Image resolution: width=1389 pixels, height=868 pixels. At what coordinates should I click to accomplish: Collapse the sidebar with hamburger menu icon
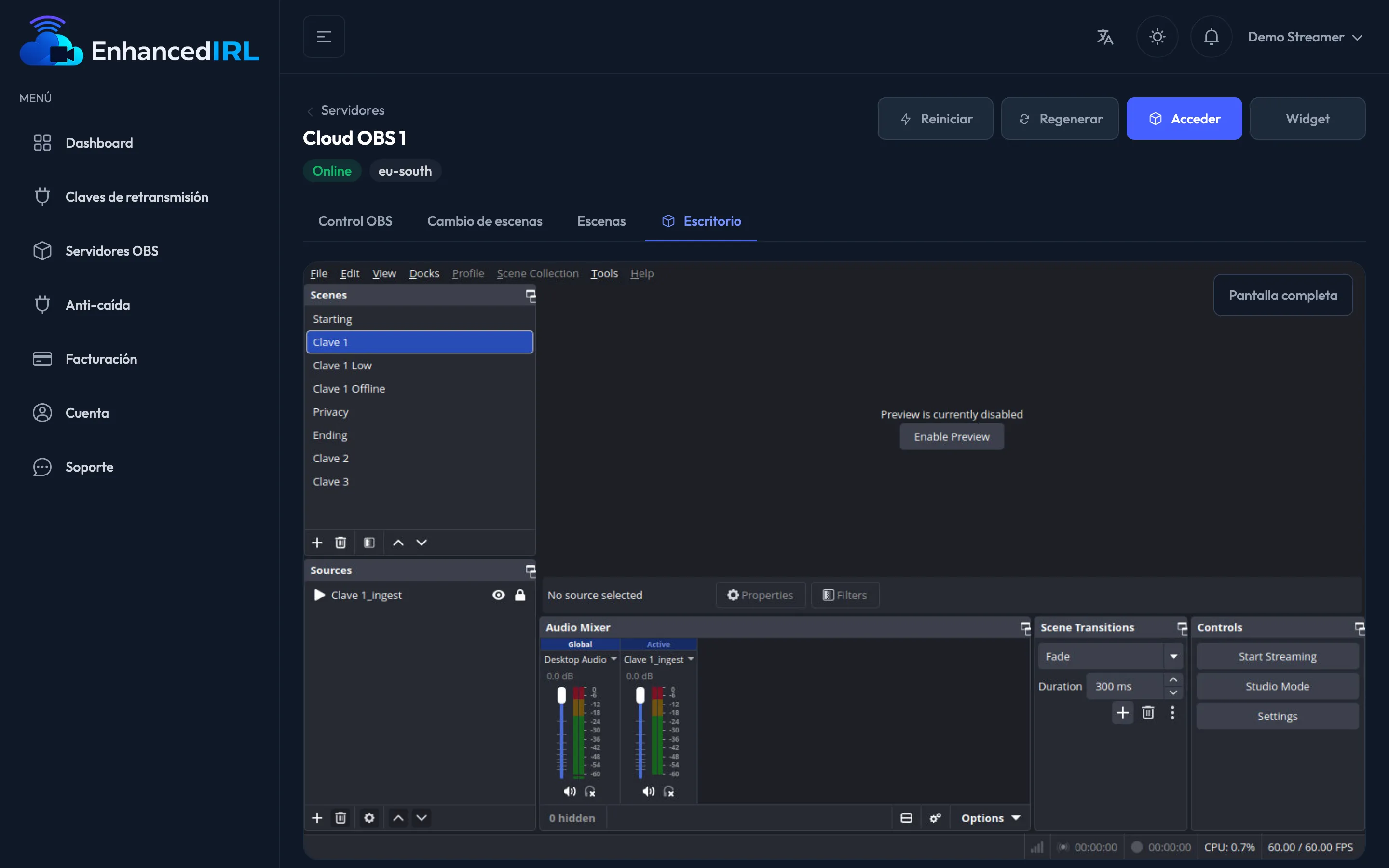324,37
